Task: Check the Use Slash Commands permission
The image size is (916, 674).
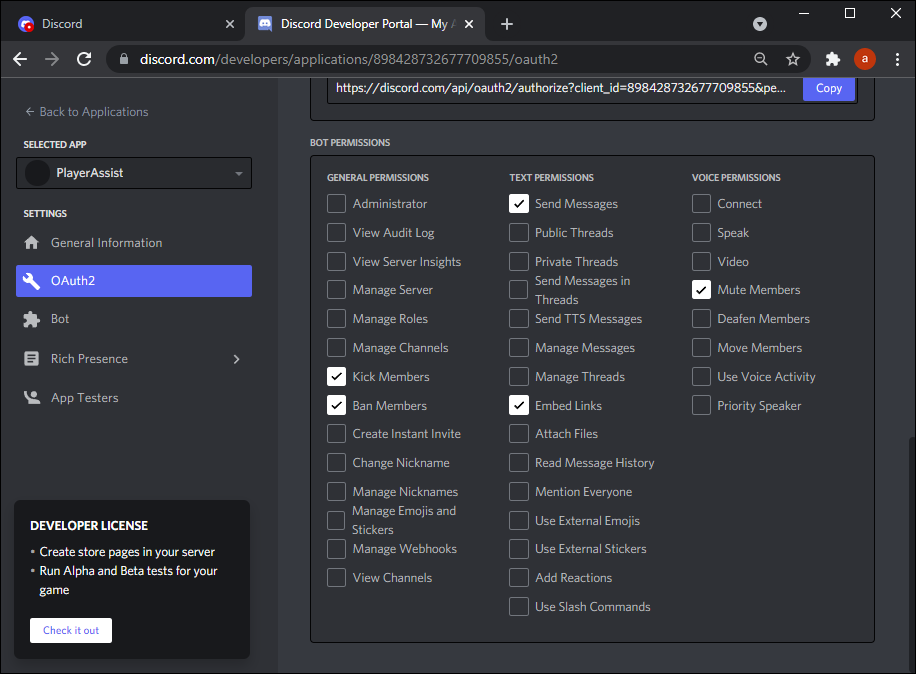Action: pyautogui.click(x=519, y=606)
